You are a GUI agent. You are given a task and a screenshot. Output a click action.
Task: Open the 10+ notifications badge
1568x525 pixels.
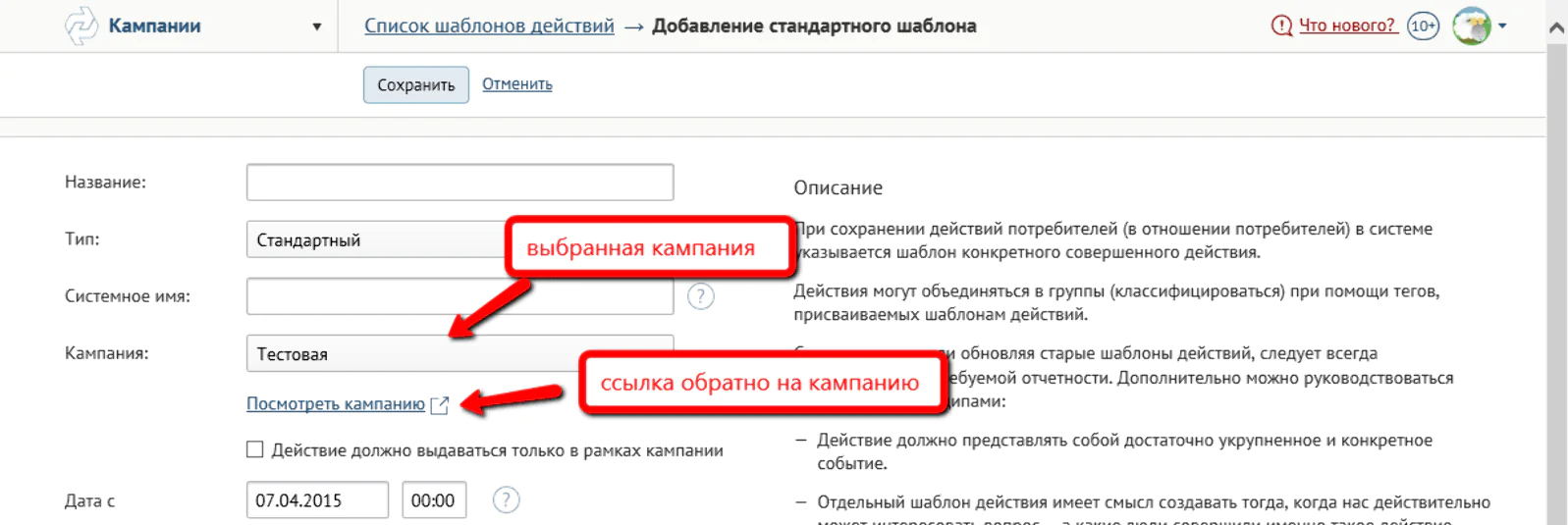coord(1423,26)
